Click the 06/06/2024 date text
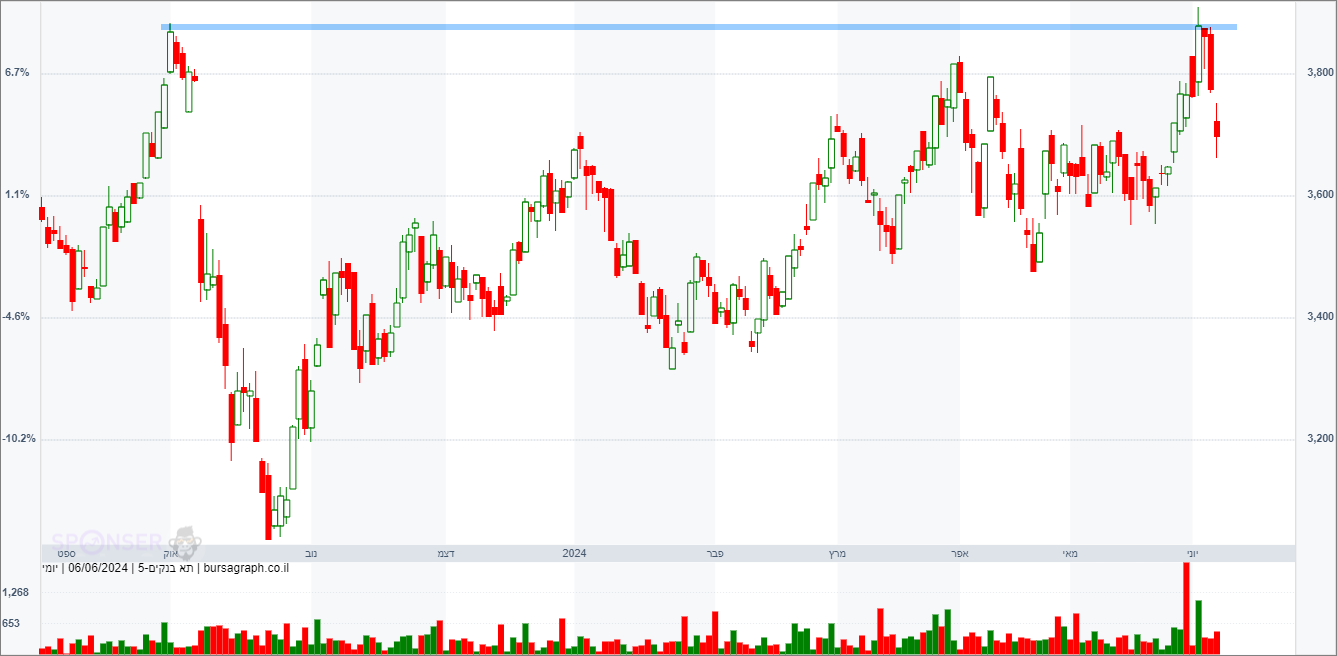The width and height of the screenshot is (1337, 656). (98, 569)
